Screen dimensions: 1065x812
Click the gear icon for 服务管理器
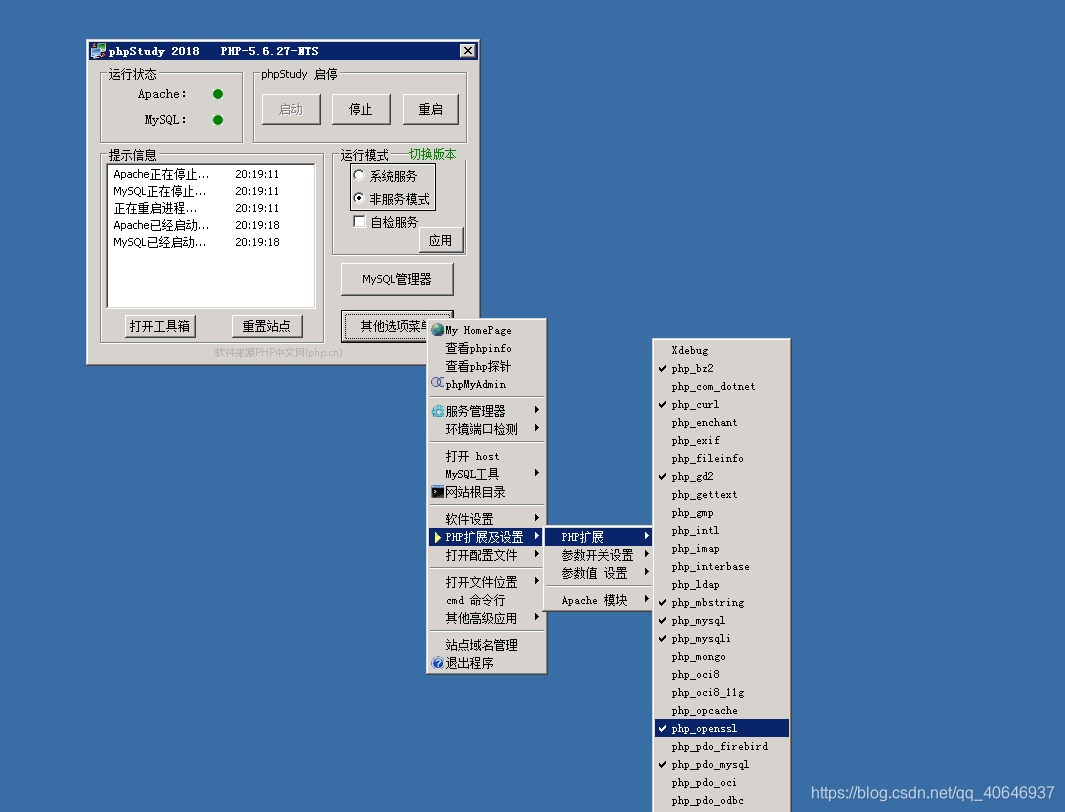point(437,411)
